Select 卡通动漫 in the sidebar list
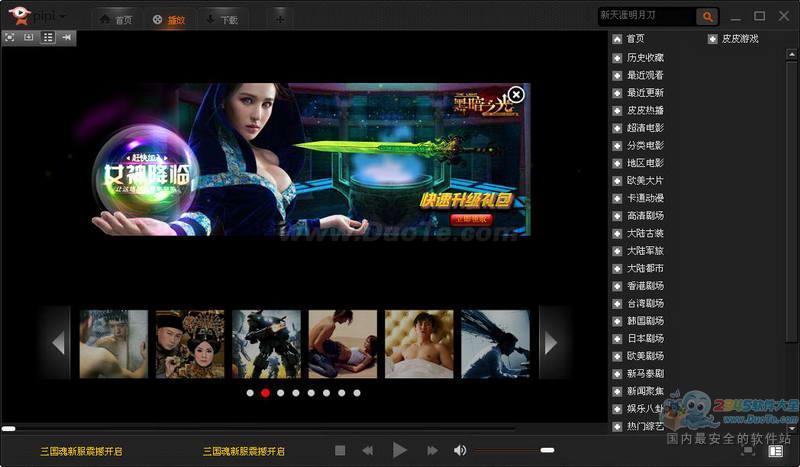 [x=645, y=198]
